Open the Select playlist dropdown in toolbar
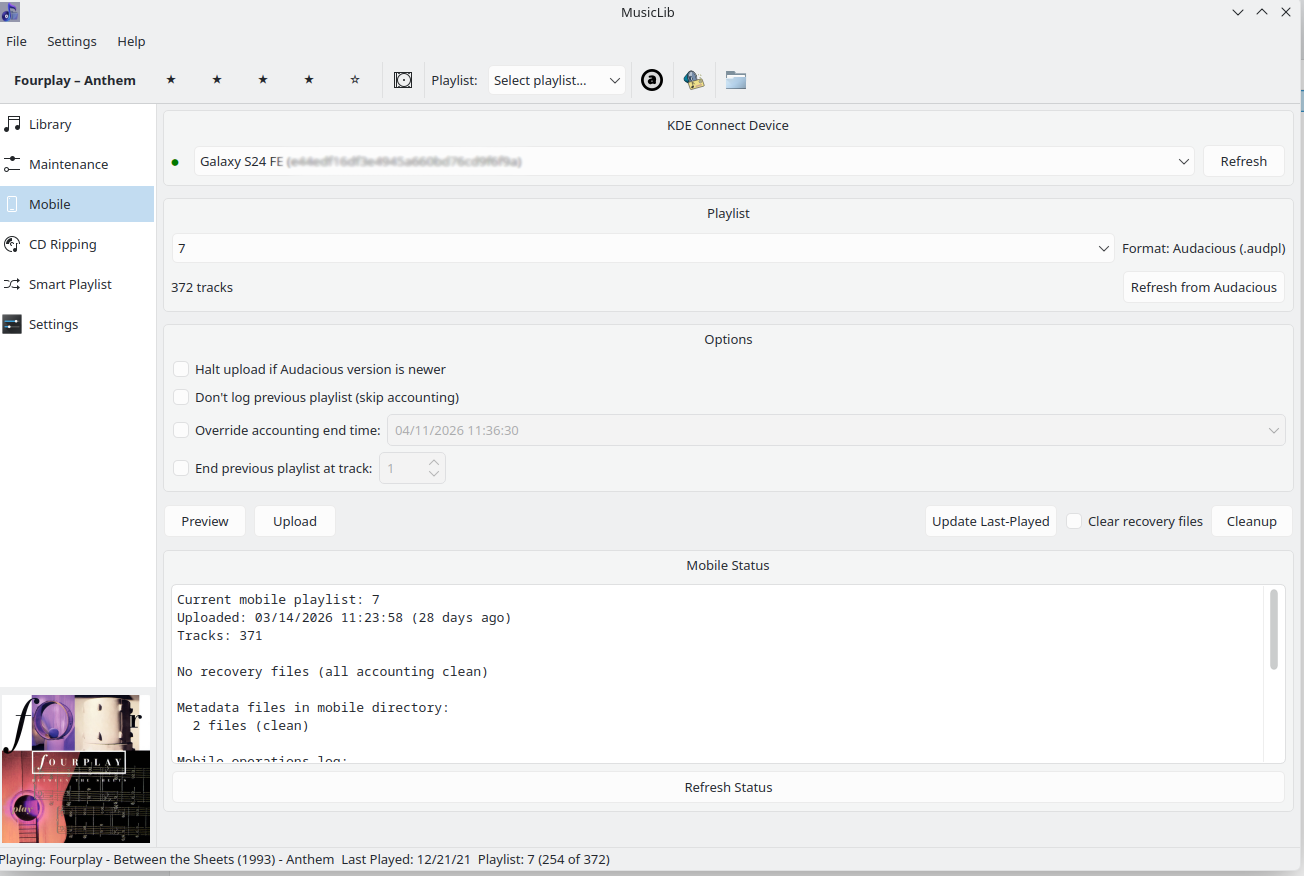The width and height of the screenshot is (1304, 876). (557, 80)
